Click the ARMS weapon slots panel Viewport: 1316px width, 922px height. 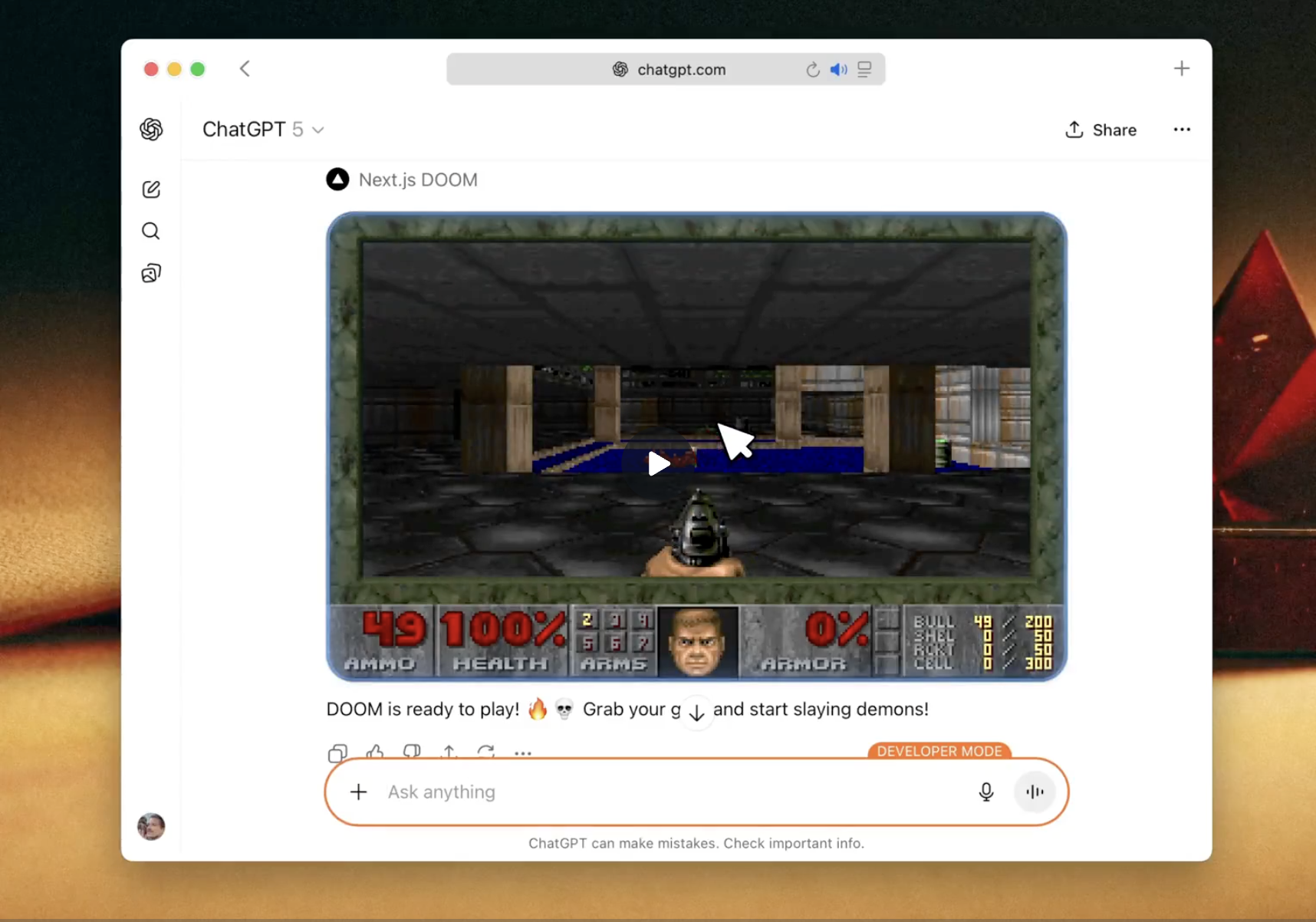[x=614, y=640]
